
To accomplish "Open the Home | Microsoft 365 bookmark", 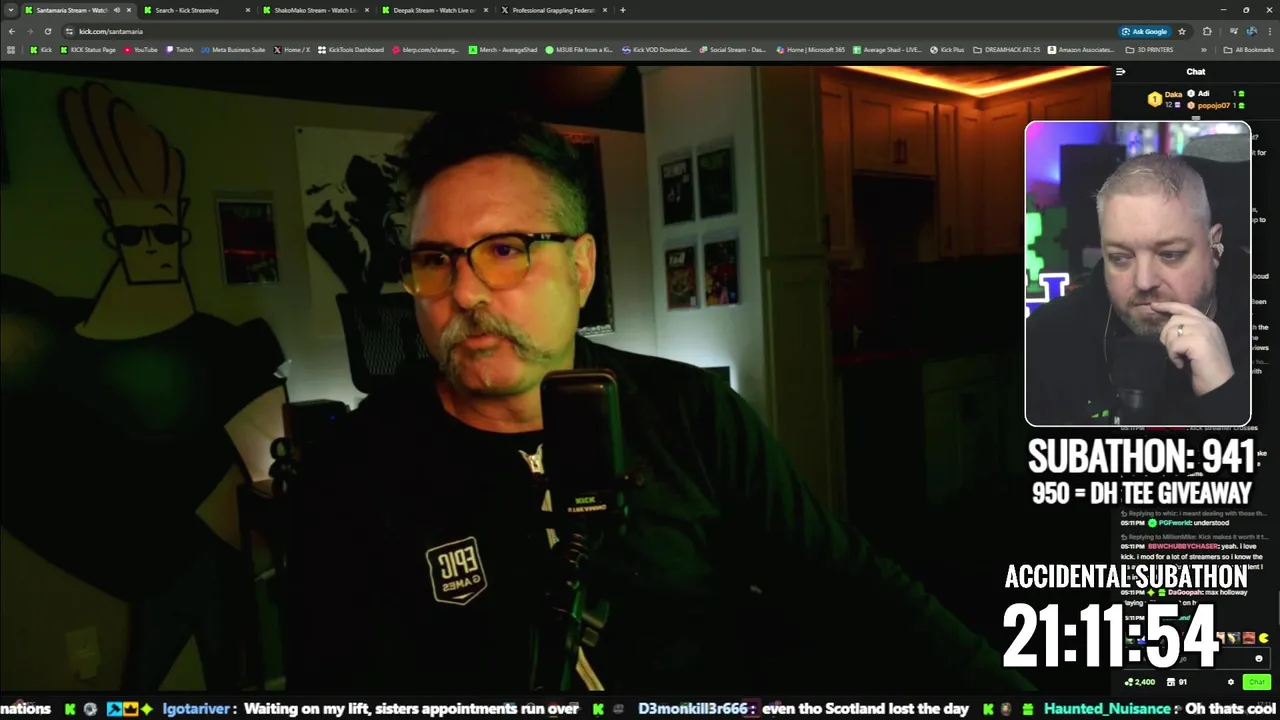I will tap(811, 49).
